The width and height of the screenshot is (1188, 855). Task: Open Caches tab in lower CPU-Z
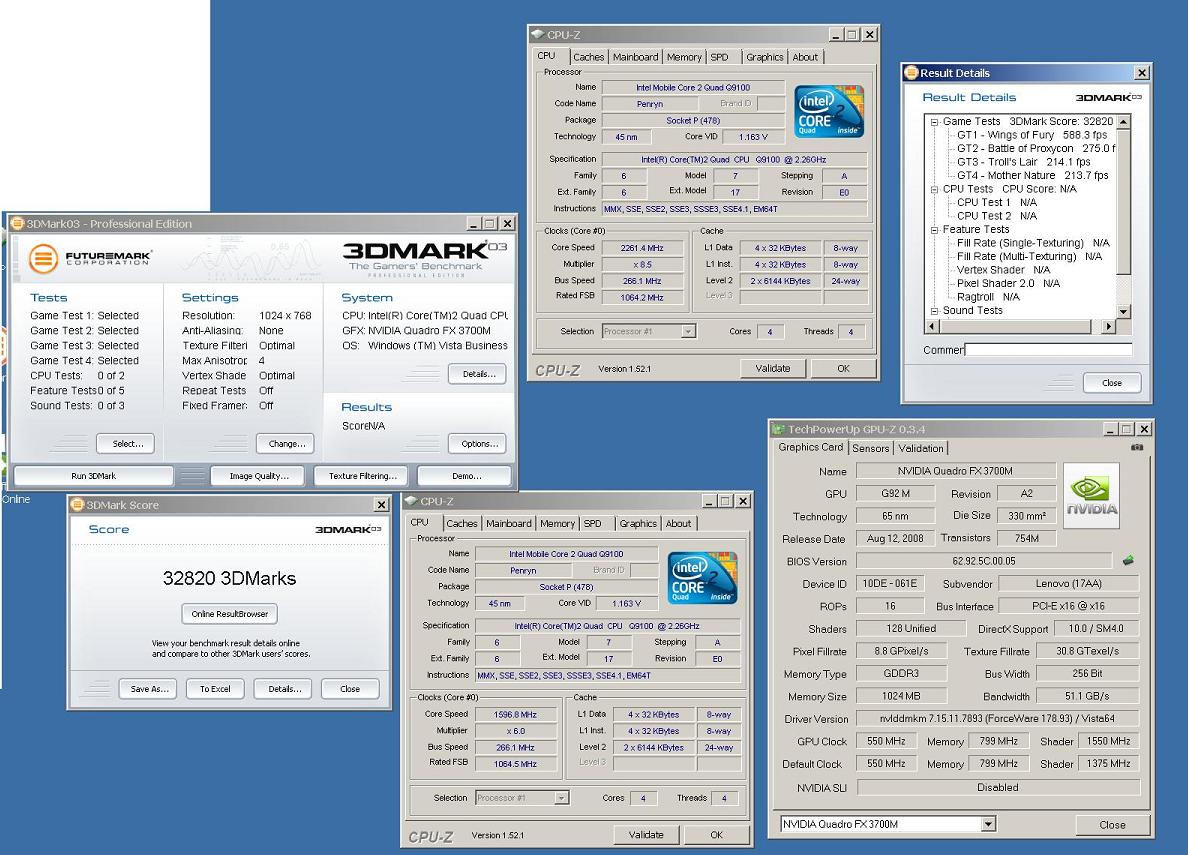click(x=462, y=524)
